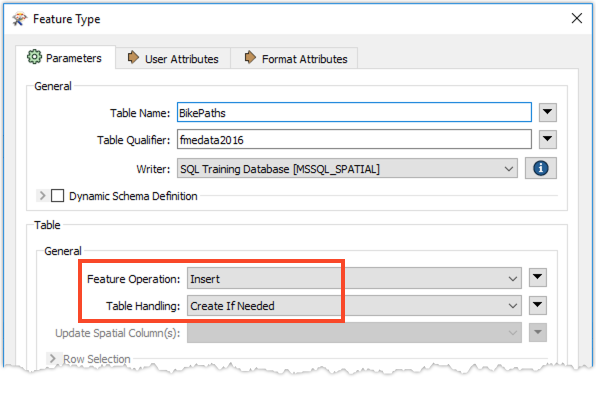Open the Writer dropdown list
This screenshot has height=401, width=596.
[x=347, y=168]
